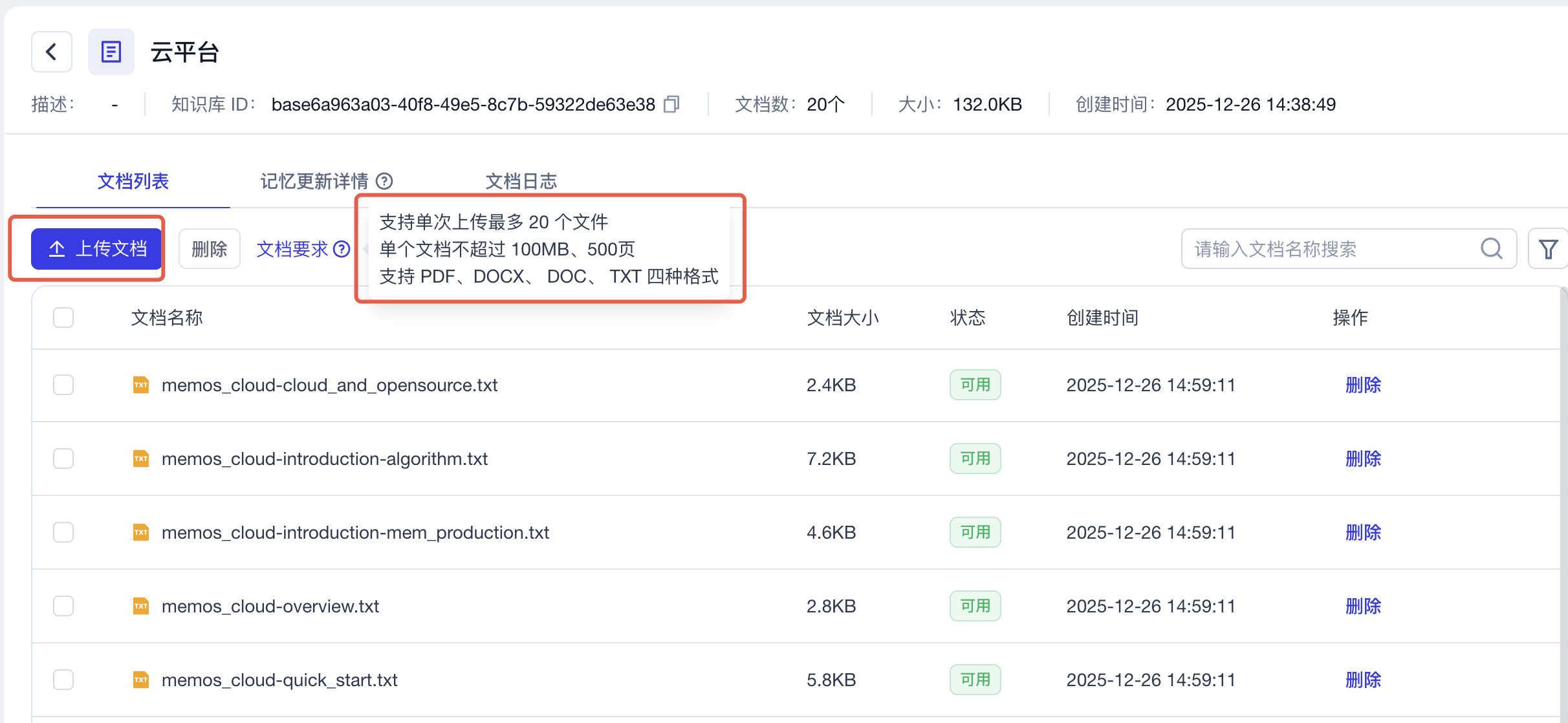
Task: Click the document icon beside 云平台
Action: (111, 52)
